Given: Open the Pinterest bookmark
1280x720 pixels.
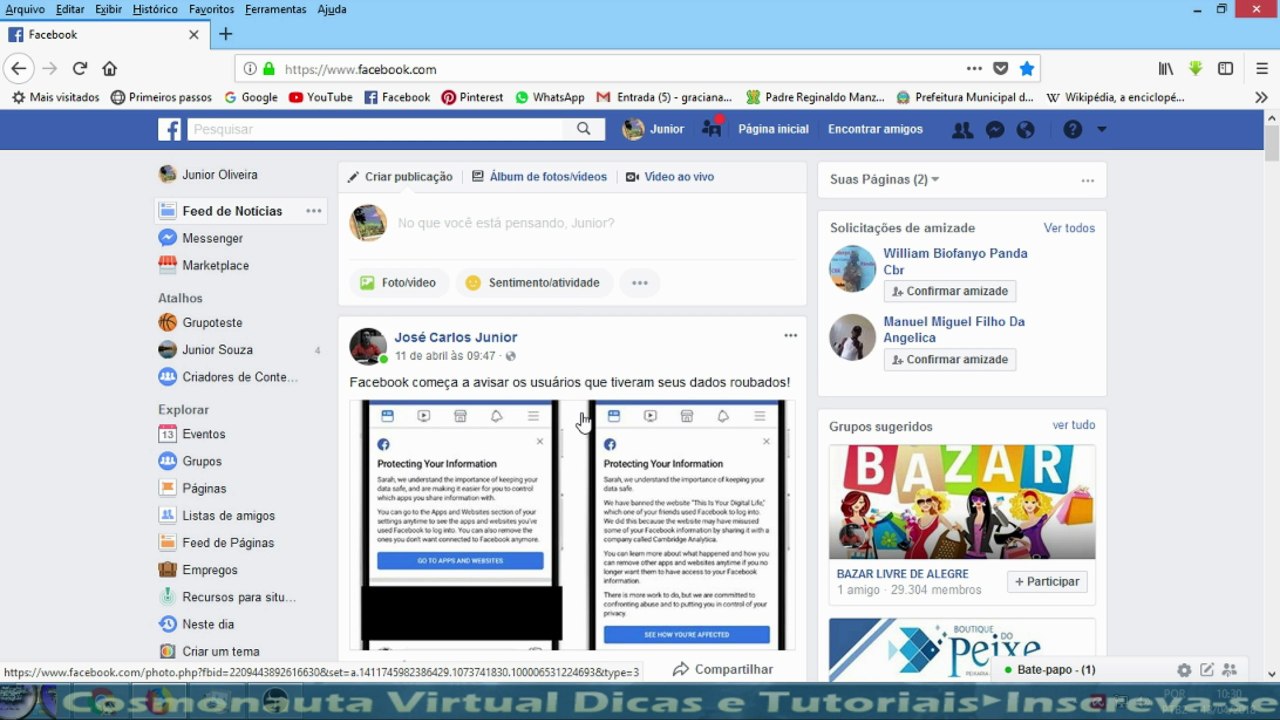Looking at the screenshot, I should [472, 97].
